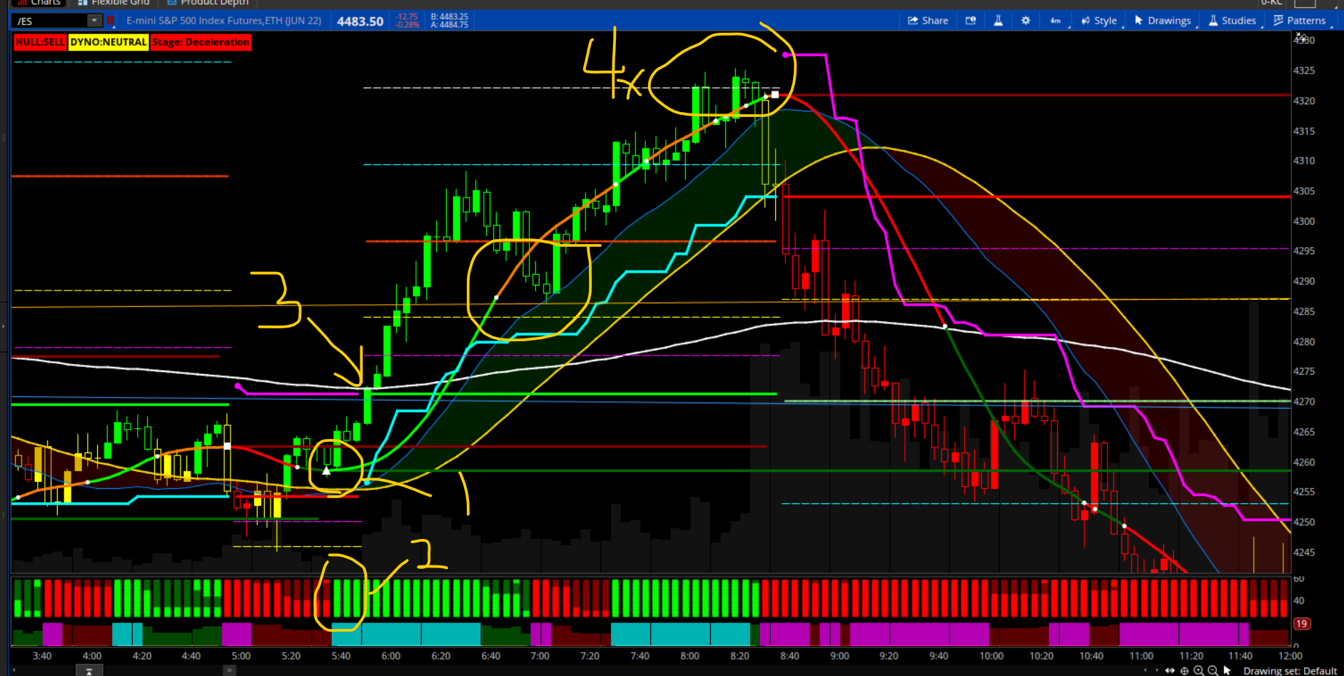Open the chart settings gear icon
1344x676 pixels.
point(1025,20)
